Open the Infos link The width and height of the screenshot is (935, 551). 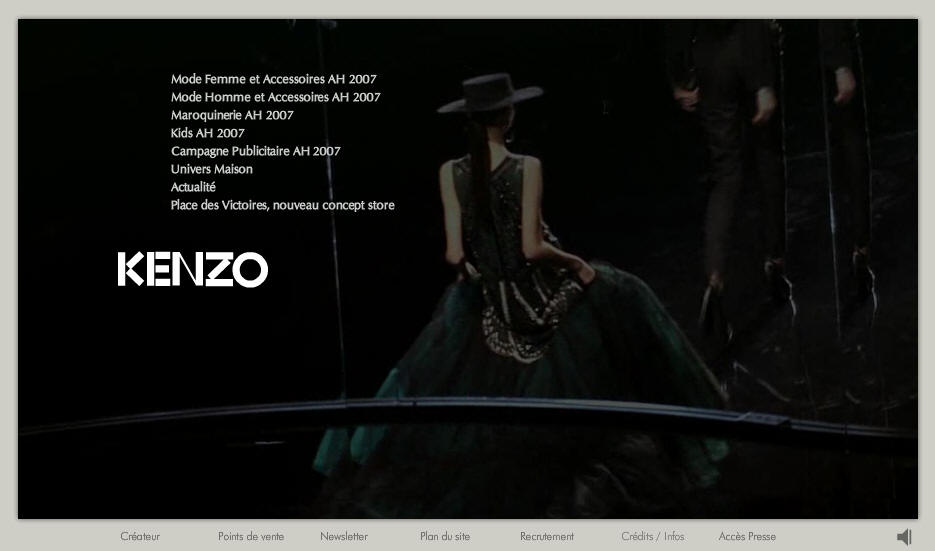click(x=674, y=536)
